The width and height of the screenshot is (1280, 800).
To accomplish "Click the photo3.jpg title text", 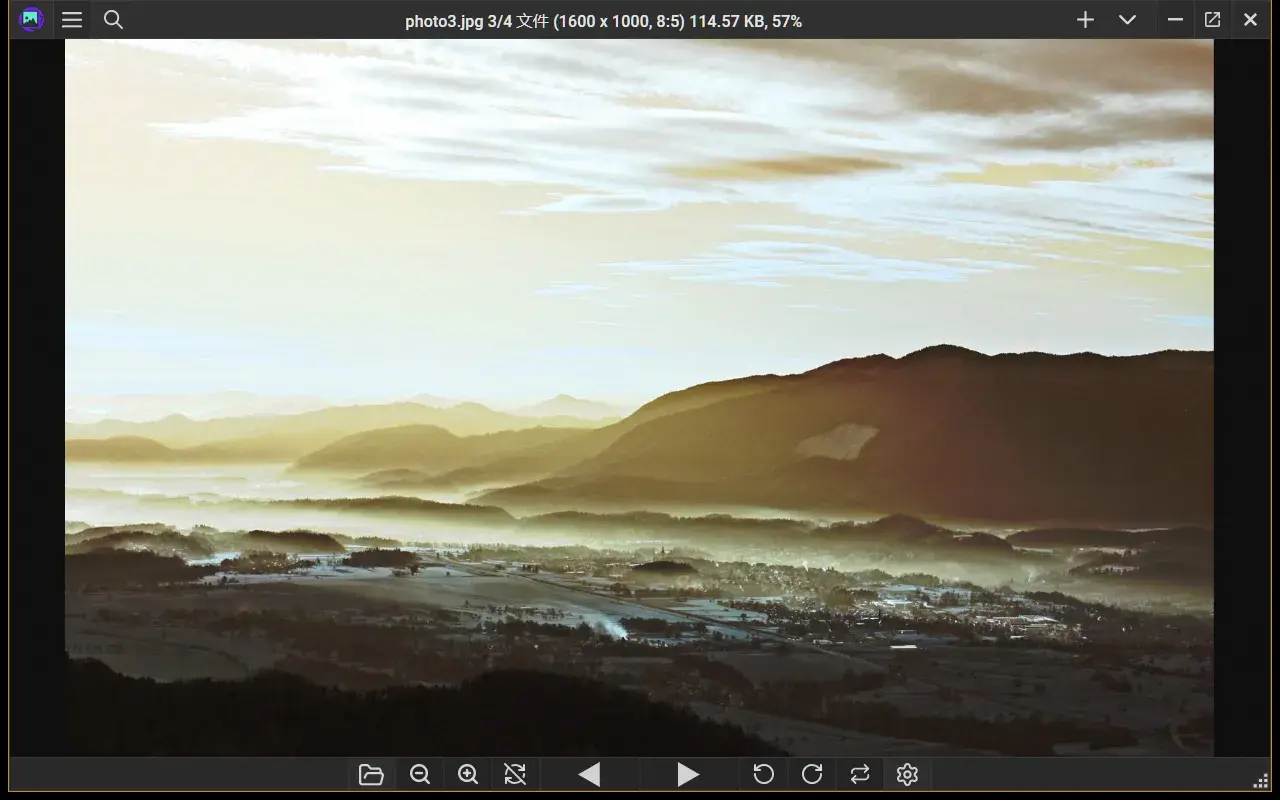I will 603,21.
